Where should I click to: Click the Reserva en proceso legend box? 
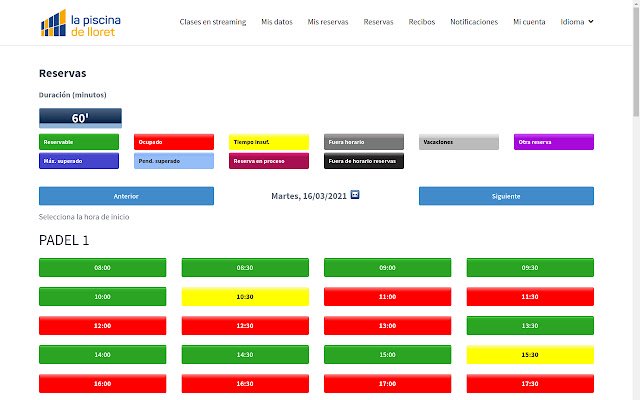269,161
